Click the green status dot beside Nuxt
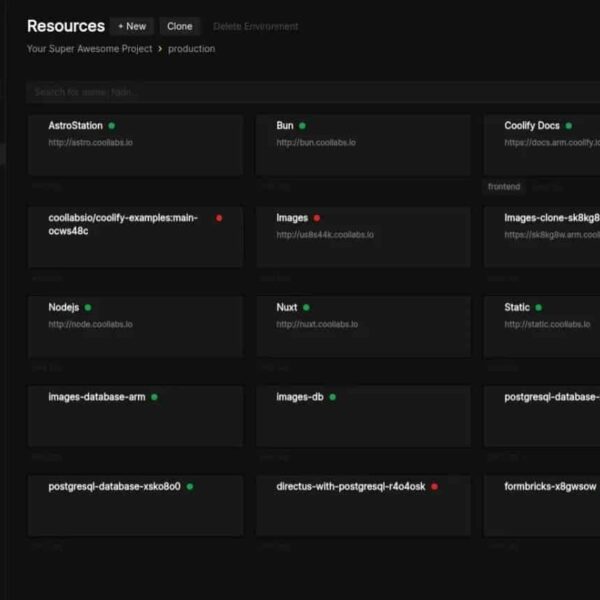This screenshot has height=600, width=600. 306,307
